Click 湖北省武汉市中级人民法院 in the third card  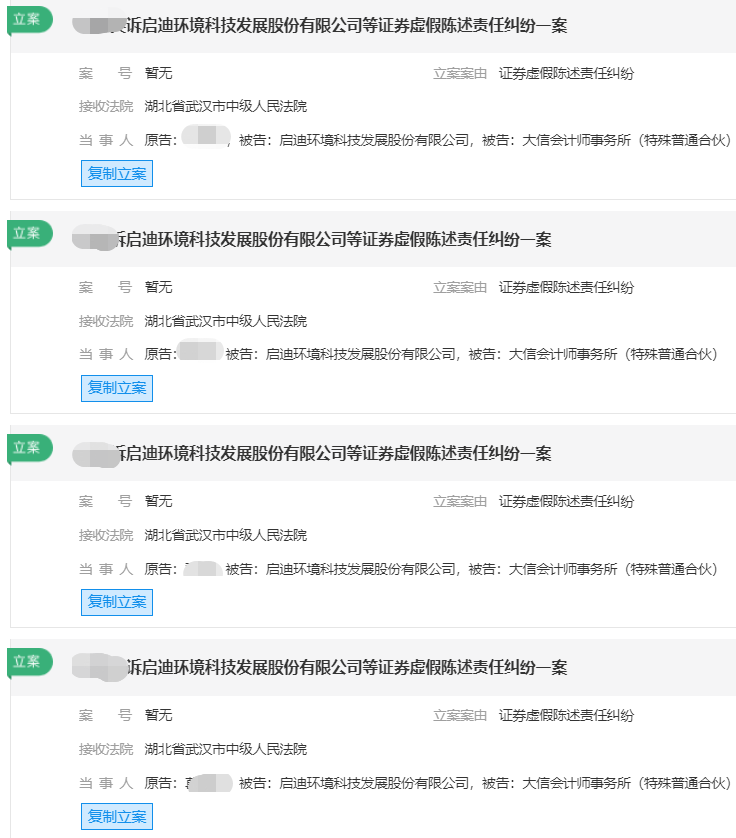pyautogui.click(x=226, y=535)
